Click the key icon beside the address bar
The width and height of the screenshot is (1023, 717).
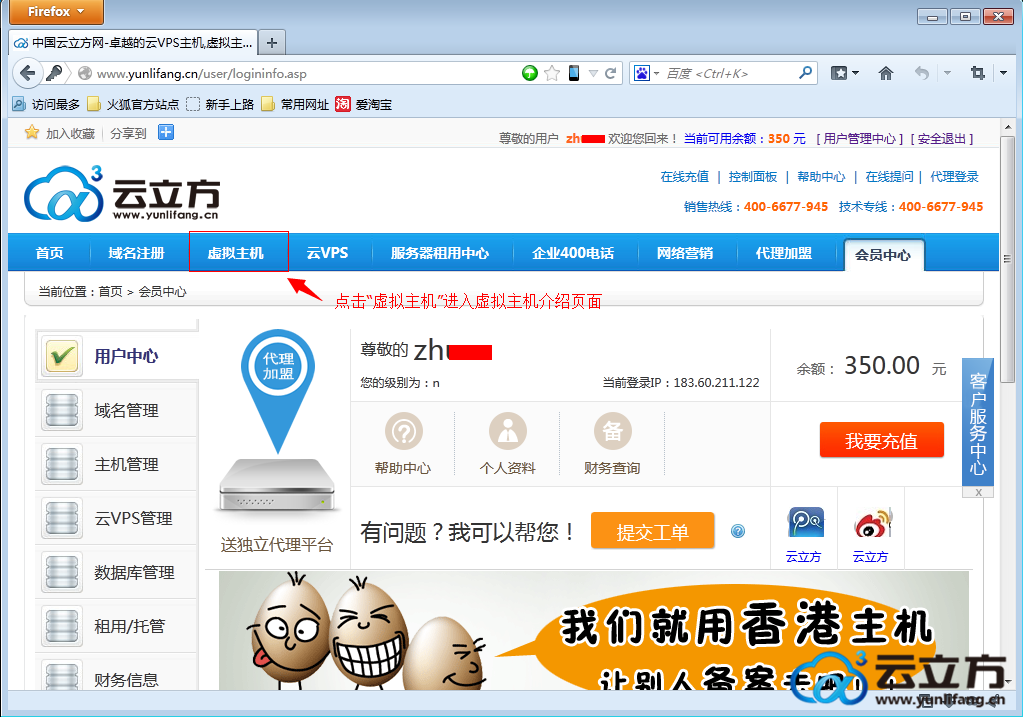(x=54, y=73)
